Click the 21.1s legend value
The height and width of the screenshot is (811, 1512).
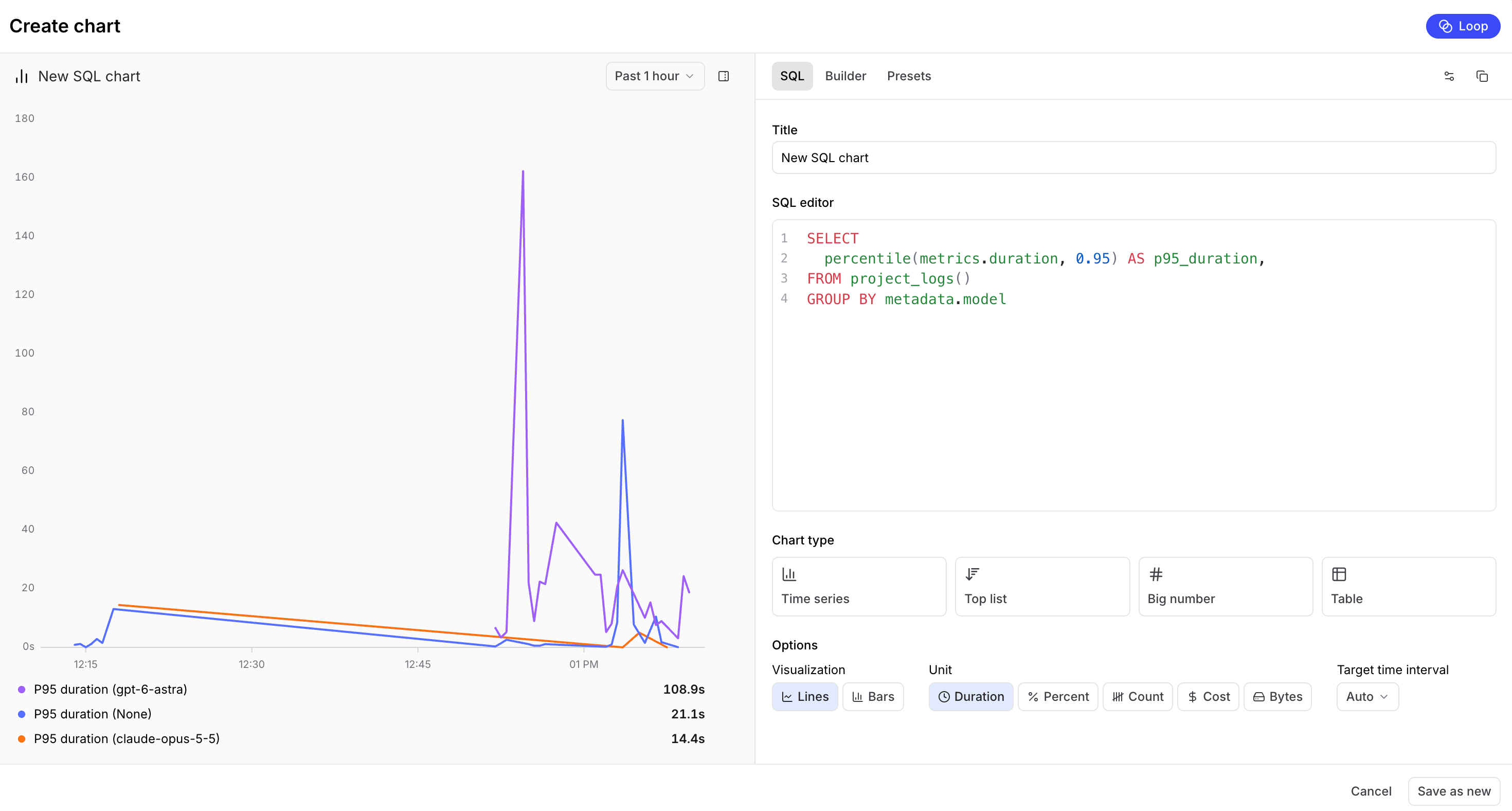pyautogui.click(x=688, y=714)
